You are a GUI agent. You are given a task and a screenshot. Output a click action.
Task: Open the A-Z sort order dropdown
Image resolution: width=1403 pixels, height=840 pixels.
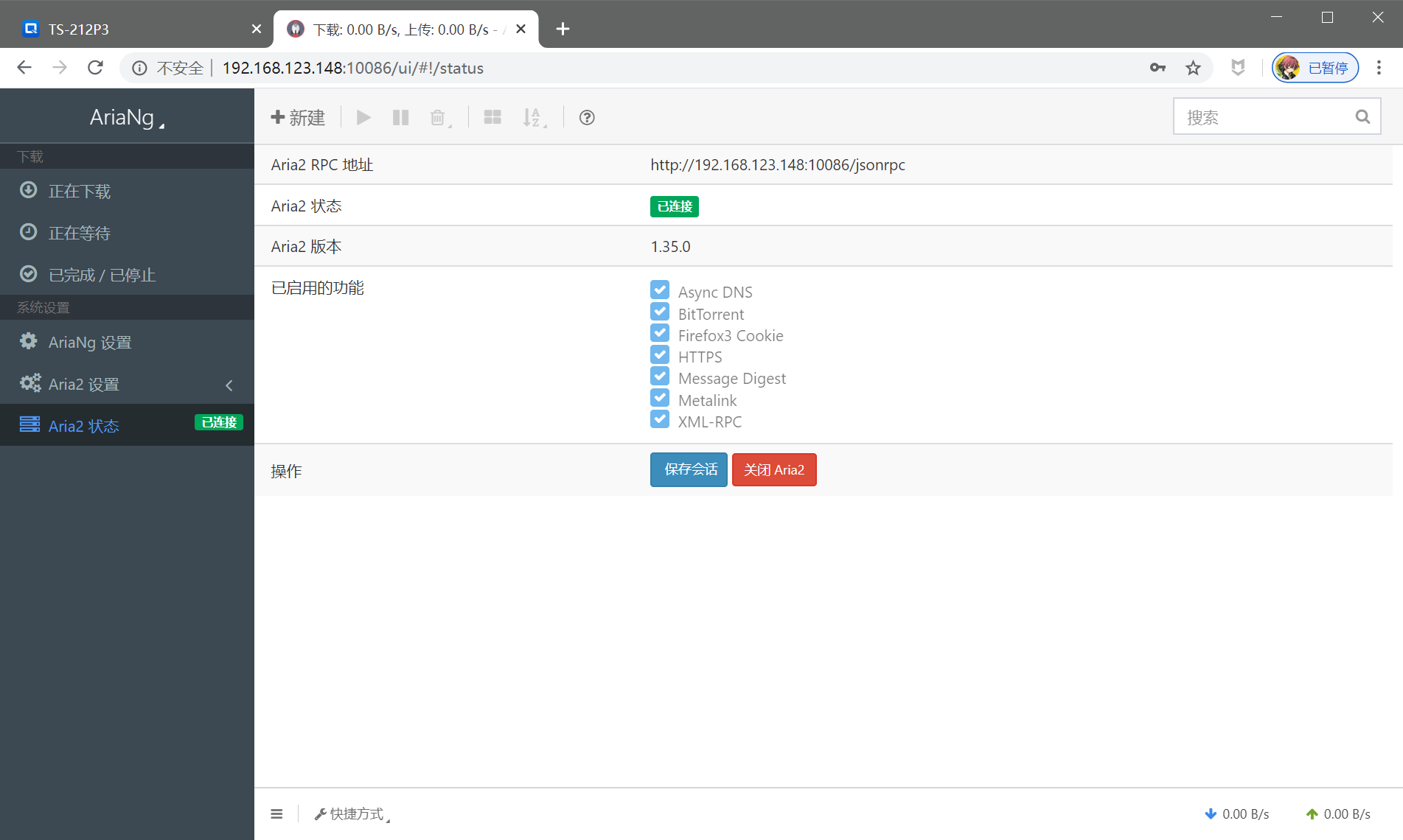pyautogui.click(x=534, y=117)
